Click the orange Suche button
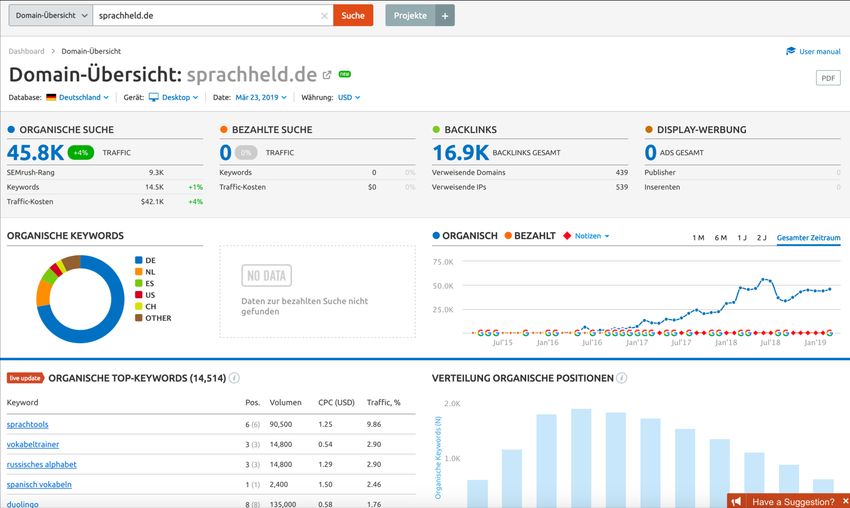This screenshot has width=850, height=508. click(353, 15)
